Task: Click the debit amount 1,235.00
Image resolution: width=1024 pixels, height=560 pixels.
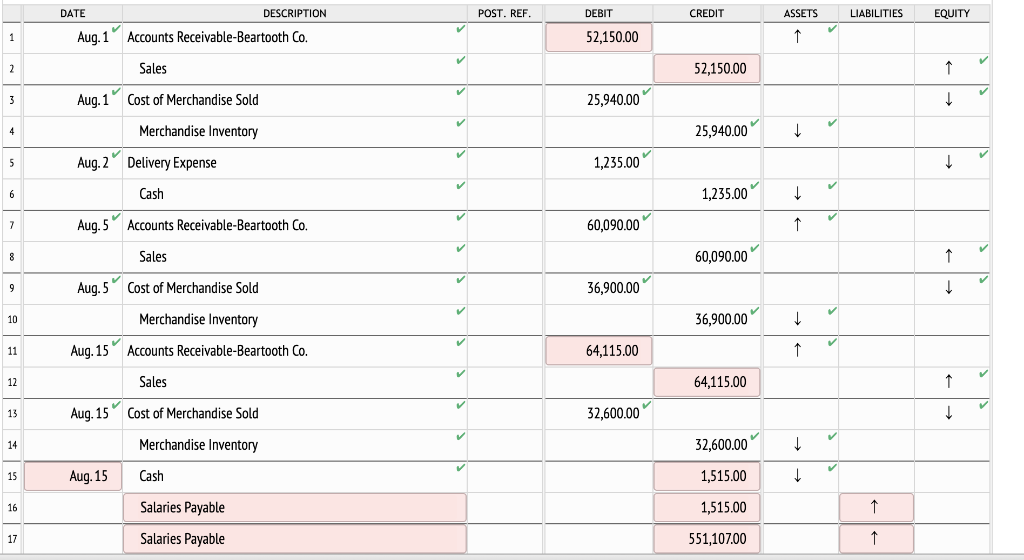Action: pos(616,163)
